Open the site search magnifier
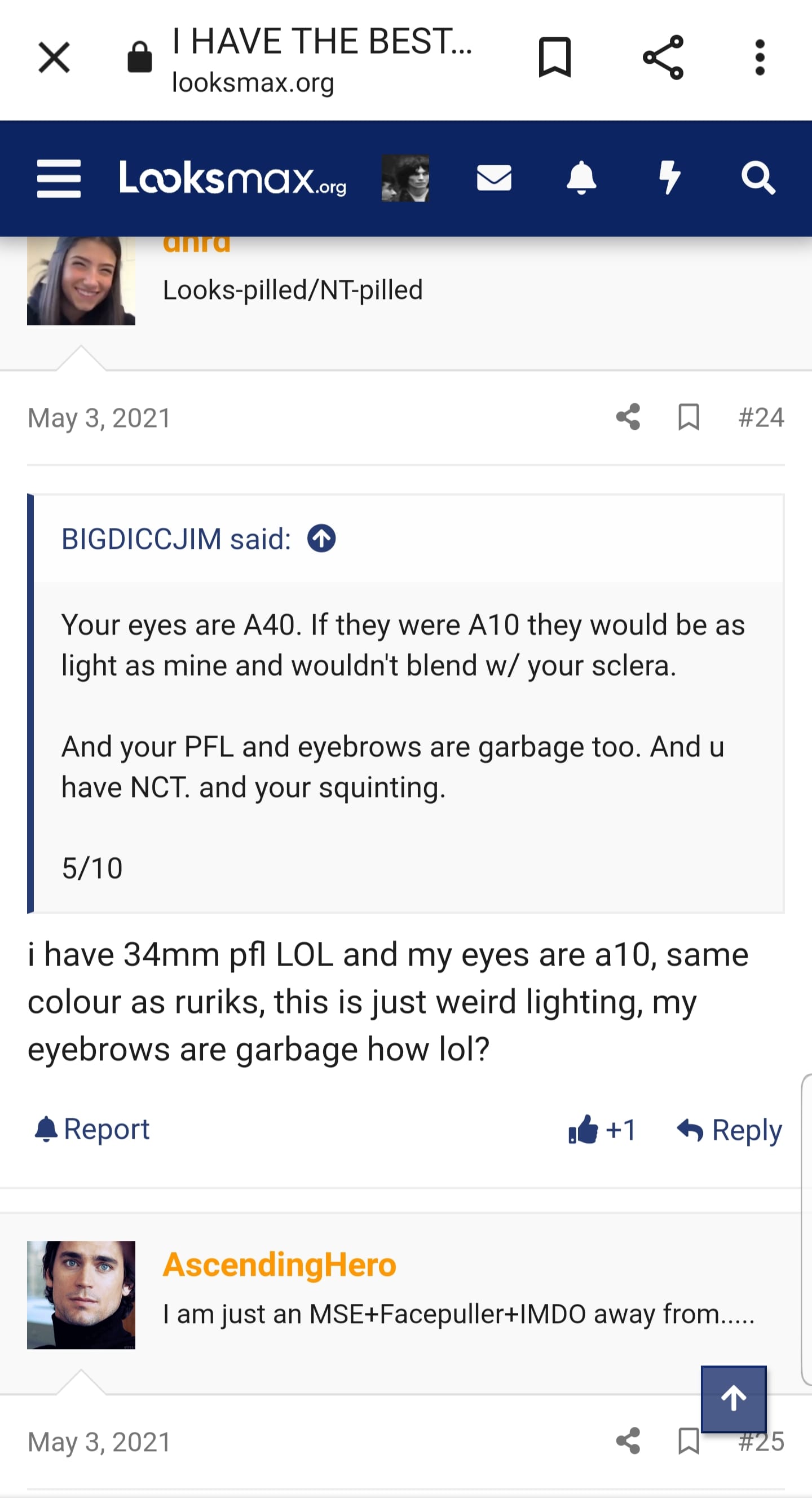The width and height of the screenshot is (812, 1498). point(758,178)
